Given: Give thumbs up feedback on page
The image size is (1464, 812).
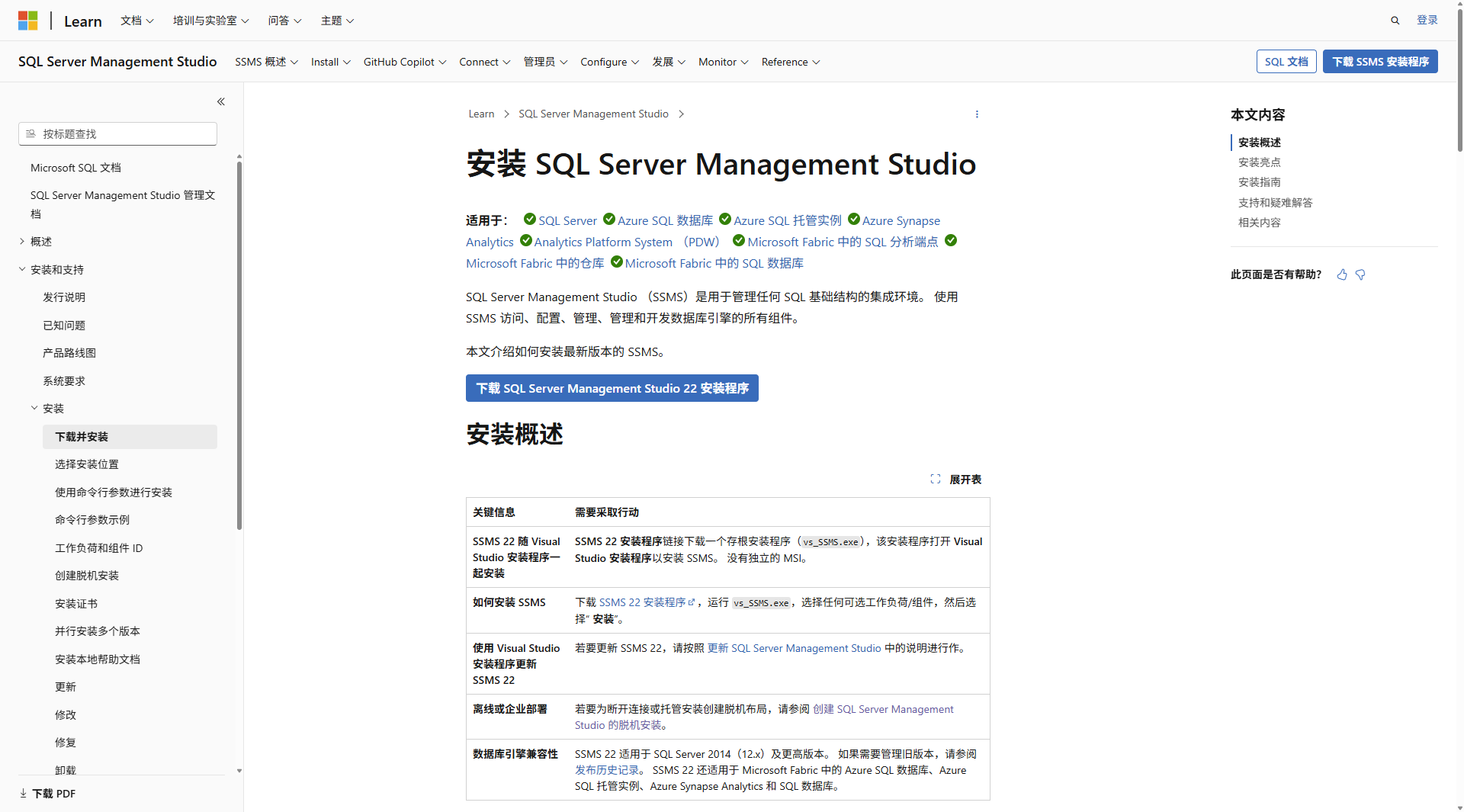Looking at the screenshot, I should tap(1342, 274).
